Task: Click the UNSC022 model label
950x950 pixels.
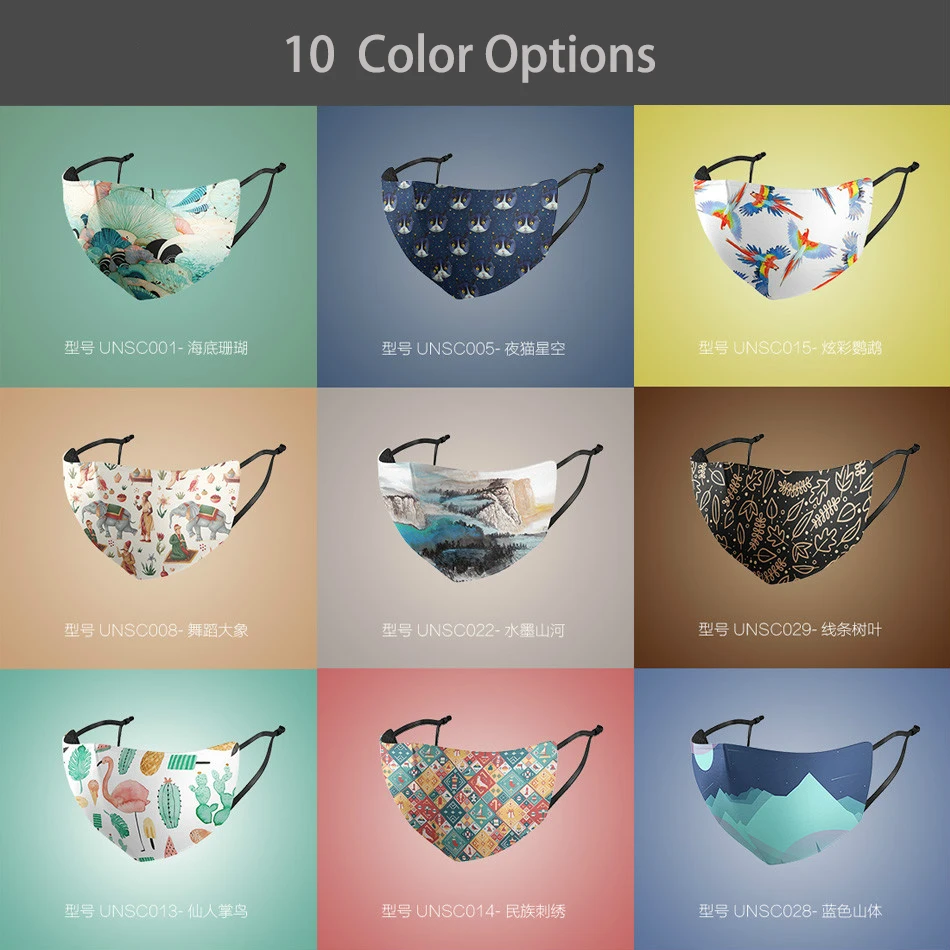Action: [473, 630]
